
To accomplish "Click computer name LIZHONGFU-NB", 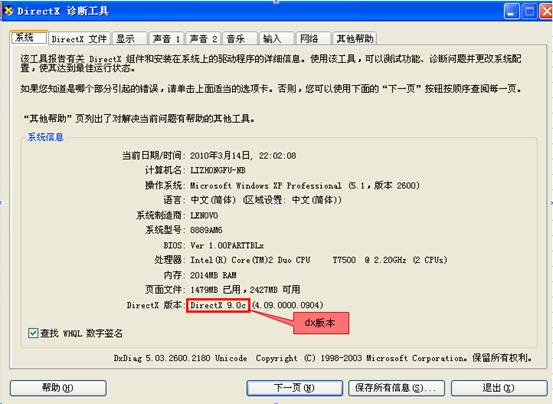I will click(x=218, y=170).
